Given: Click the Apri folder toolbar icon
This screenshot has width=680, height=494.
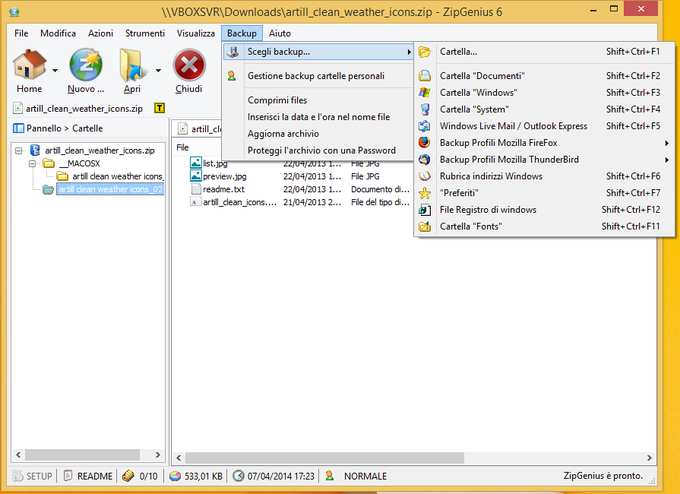Looking at the screenshot, I should (133, 65).
